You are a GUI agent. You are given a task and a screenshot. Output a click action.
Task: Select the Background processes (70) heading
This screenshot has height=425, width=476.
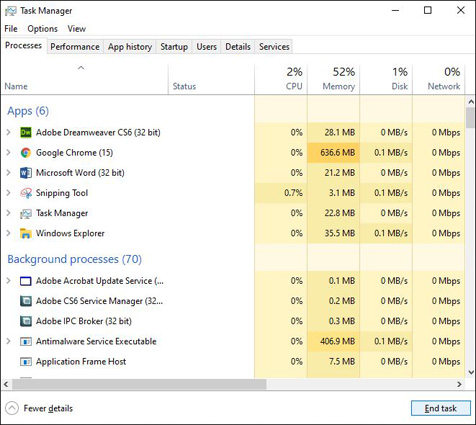point(74,259)
